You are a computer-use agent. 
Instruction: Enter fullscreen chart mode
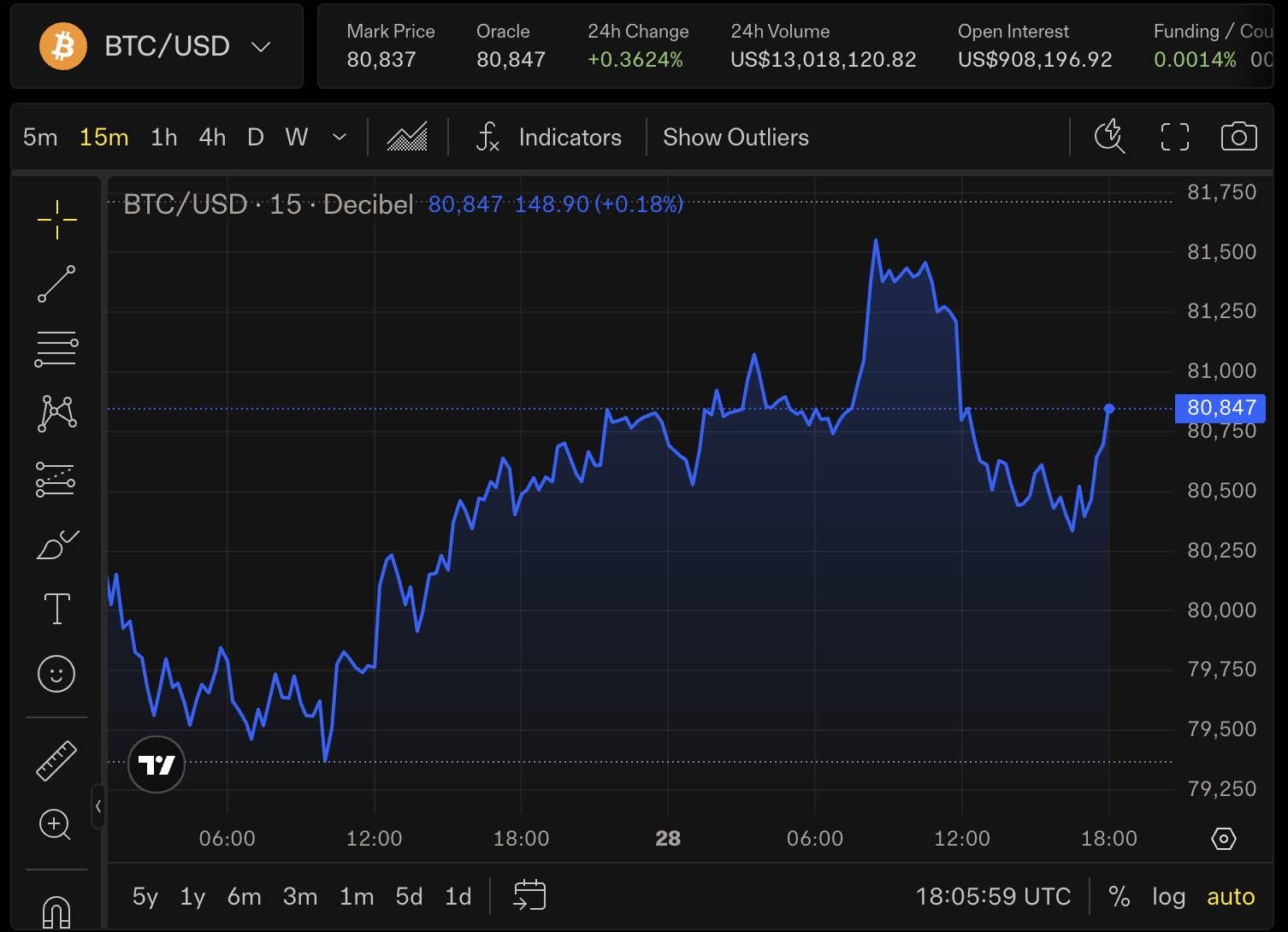click(x=1175, y=137)
